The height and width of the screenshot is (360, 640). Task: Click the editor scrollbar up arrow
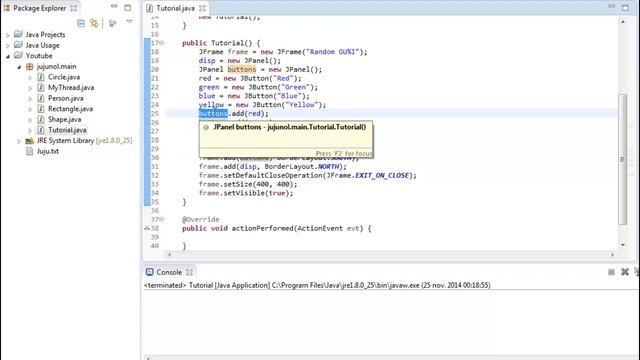(623, 22)
